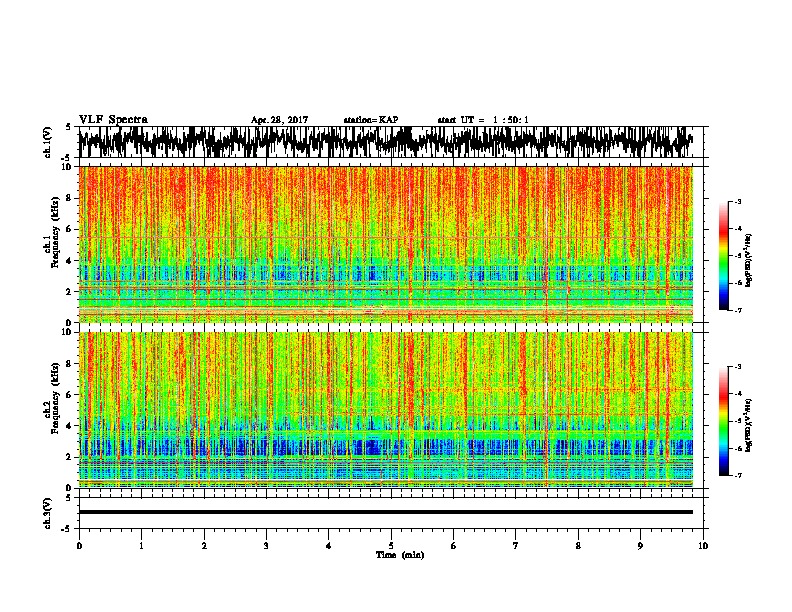Click the ch.2 colorbar log(PSD) unit label

click(x=749, y=425)
